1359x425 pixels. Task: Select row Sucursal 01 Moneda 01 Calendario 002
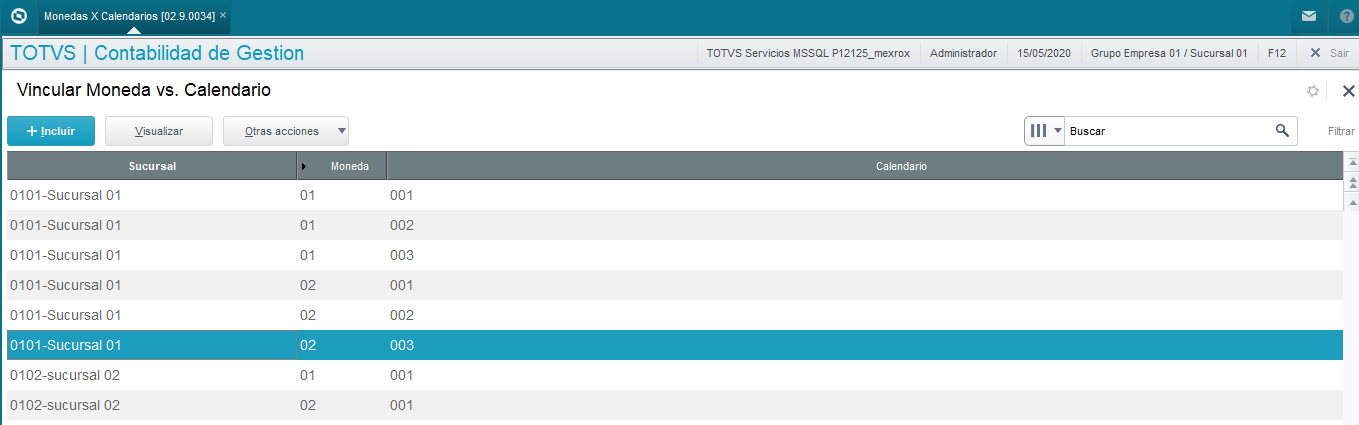(x=675, y=225)
